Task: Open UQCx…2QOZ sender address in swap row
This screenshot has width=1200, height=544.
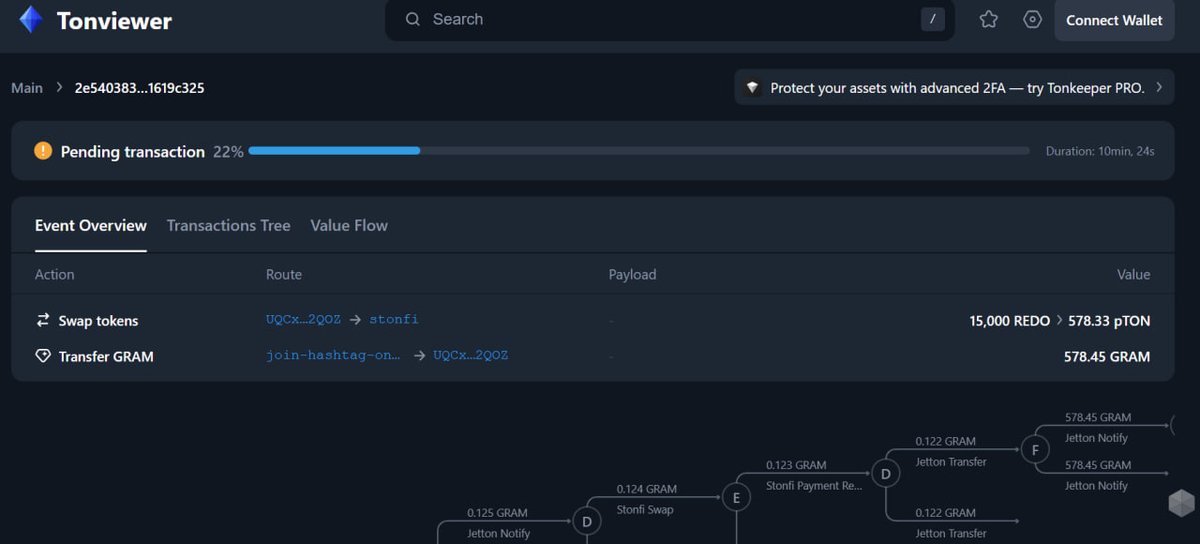Action: pos(303,320)
